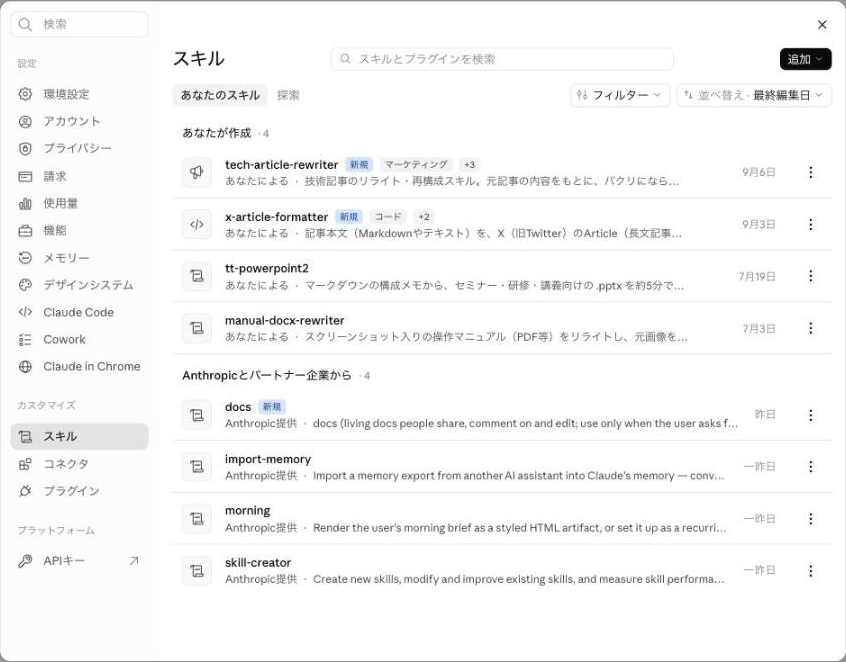The height and width of the screenshot is (662, 846).
Task: Open import-memory skill name
Action: coord(268,459)
